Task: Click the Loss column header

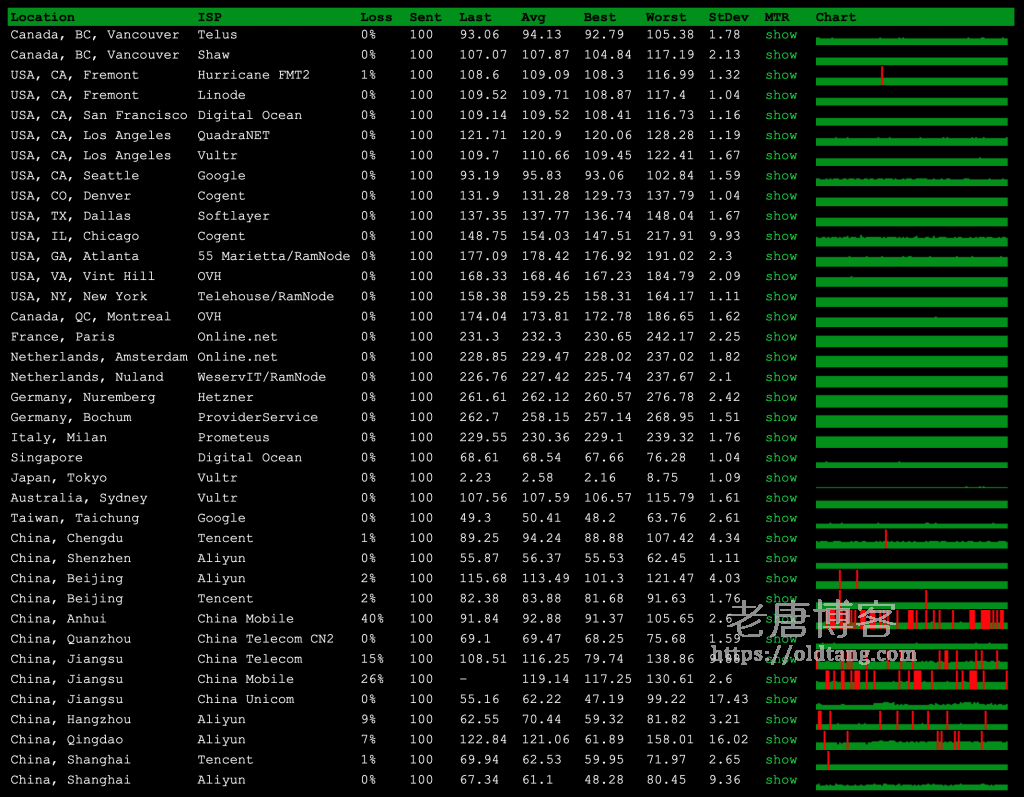Action: [376, 17]
